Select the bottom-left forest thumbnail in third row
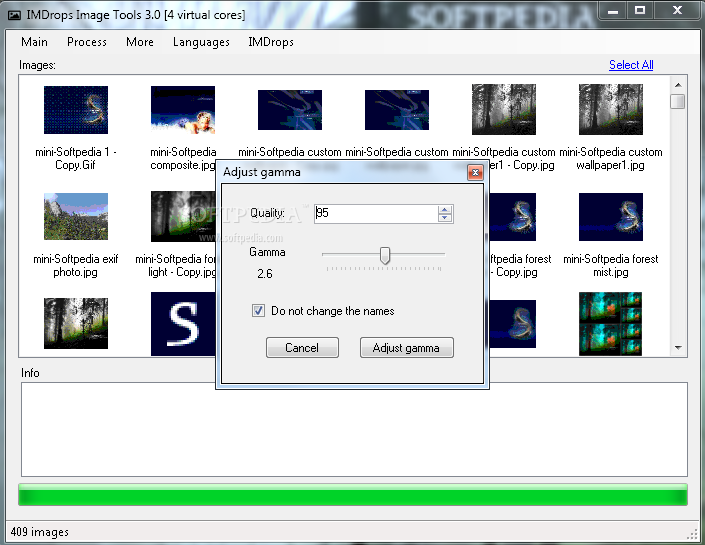 click(x=76, y=323)
